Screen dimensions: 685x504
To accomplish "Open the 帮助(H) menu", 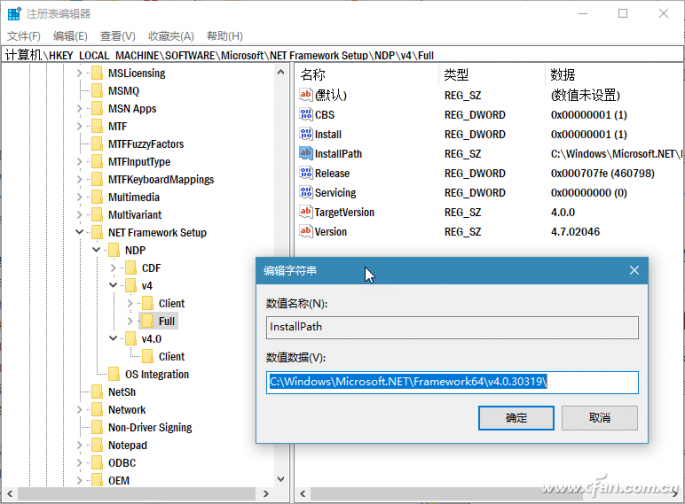I will point(225,36).
